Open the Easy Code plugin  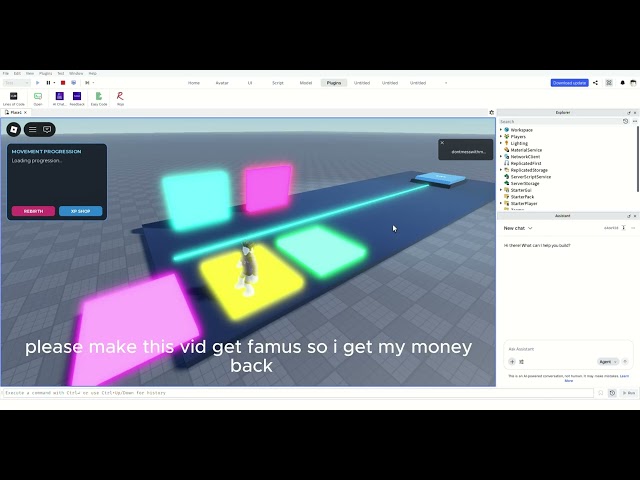pyautogui.click(x=99, y=98)
